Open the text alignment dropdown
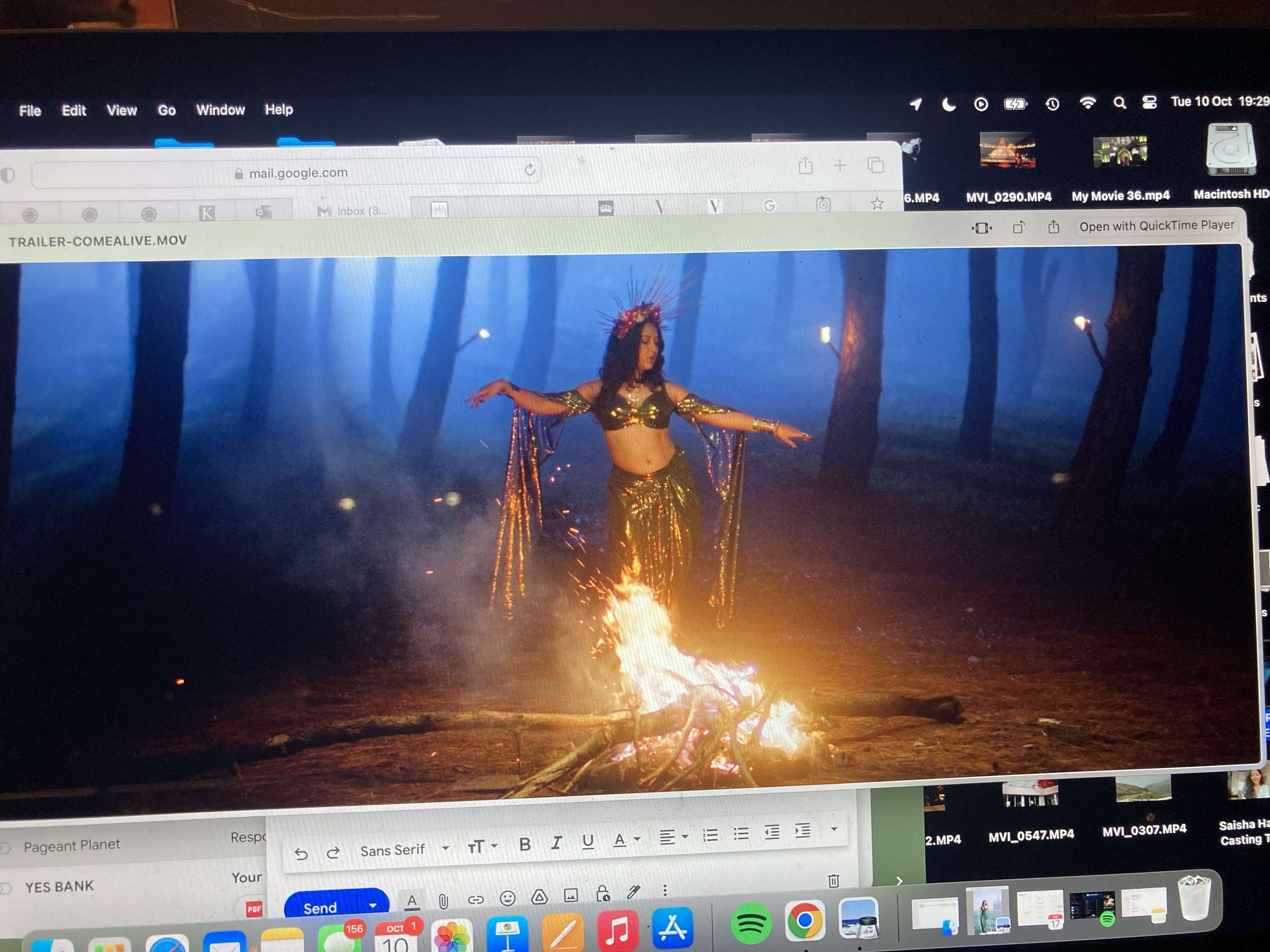Viewport: 1270px width, 952px height. [673, 838]
